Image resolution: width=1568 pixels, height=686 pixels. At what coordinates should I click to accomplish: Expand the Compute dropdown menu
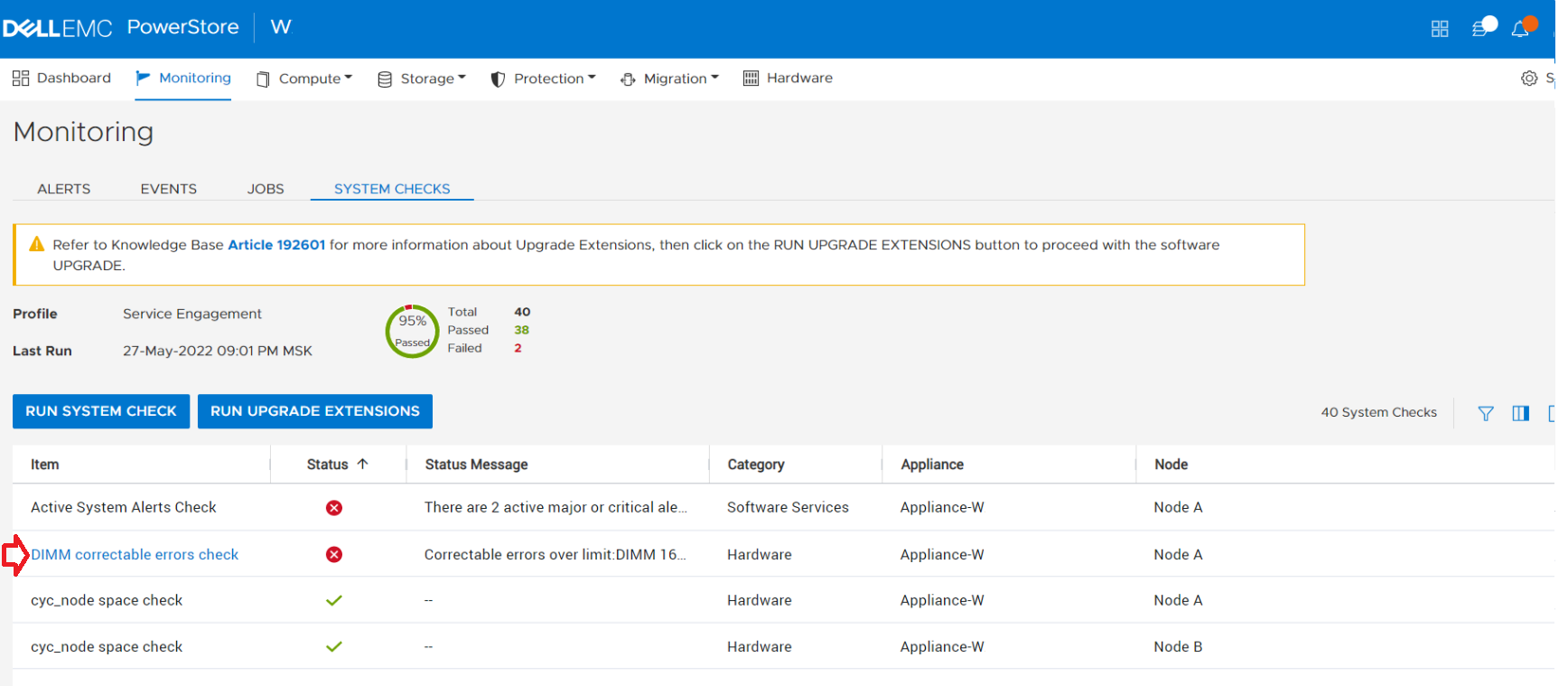click(x=304, y=79)
